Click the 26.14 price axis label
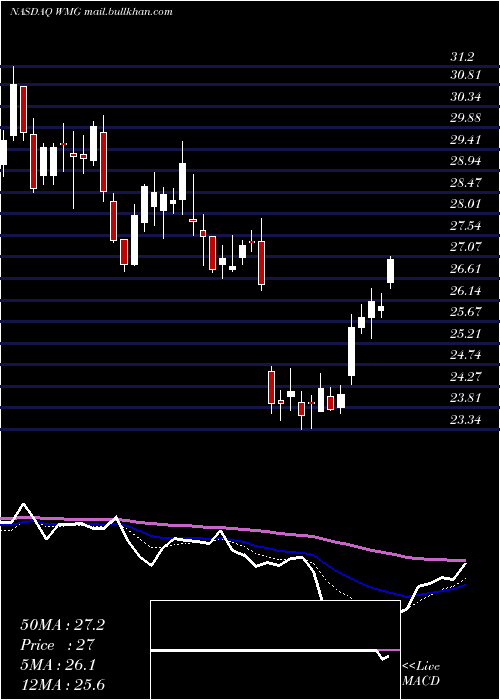This screenshot has height=700, width=500. pos(466,290)
